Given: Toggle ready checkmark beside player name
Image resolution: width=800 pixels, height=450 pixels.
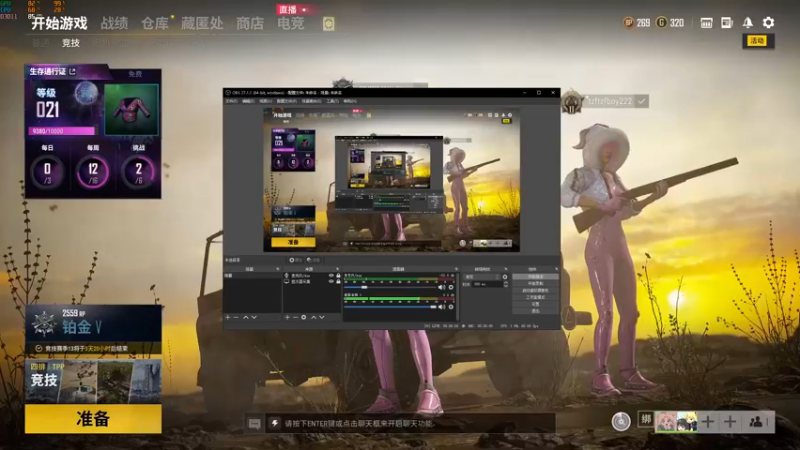Looking at the screenshot, I should 641,101.
